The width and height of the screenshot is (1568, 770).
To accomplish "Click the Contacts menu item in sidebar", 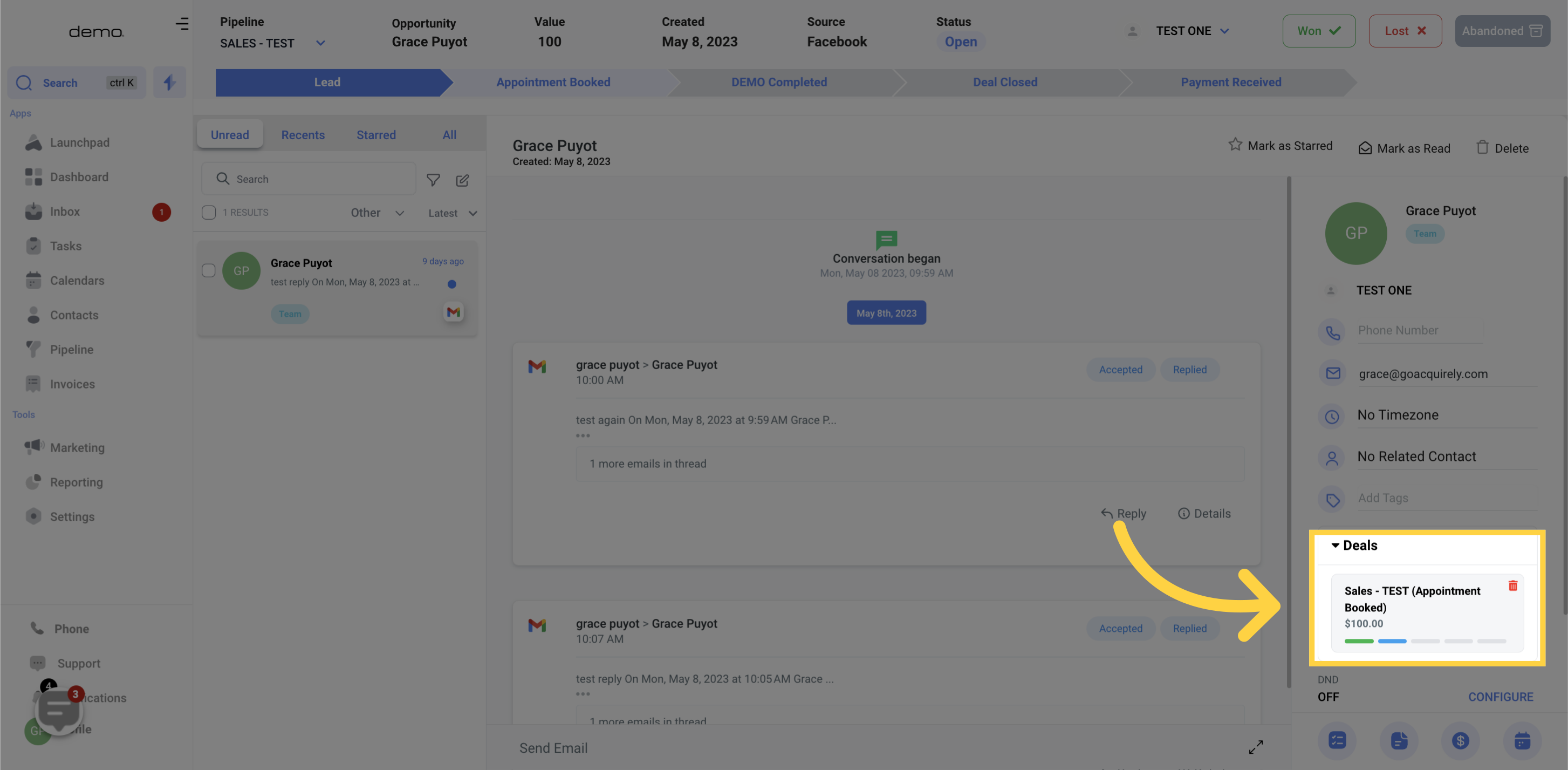I will [x=74, y=315].
